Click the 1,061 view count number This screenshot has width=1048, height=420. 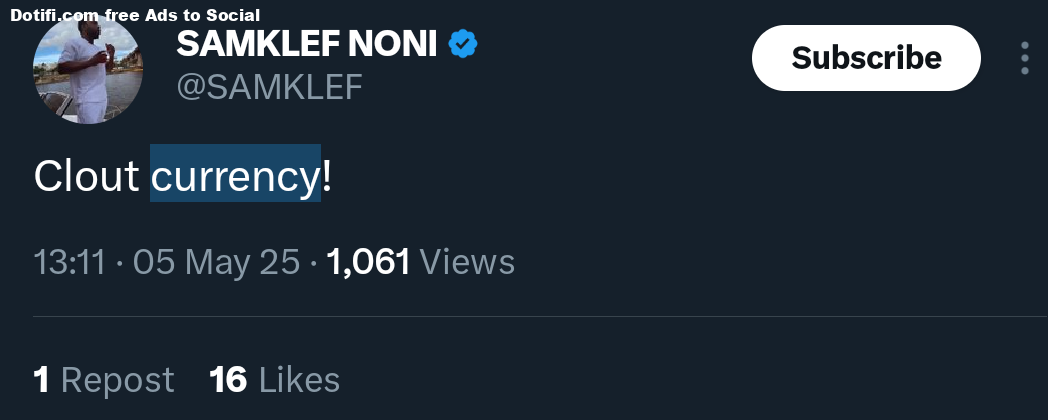368,262
